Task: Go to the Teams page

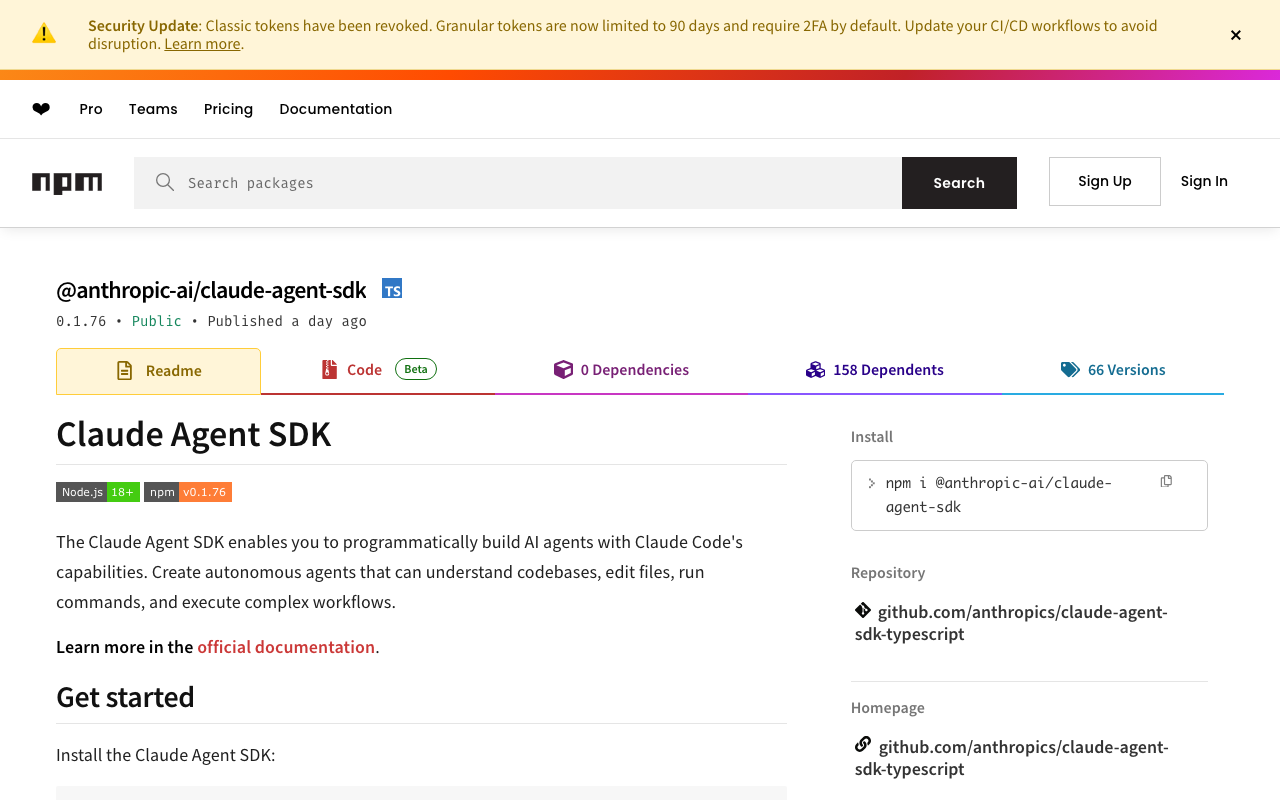Action: coord(153,109)
